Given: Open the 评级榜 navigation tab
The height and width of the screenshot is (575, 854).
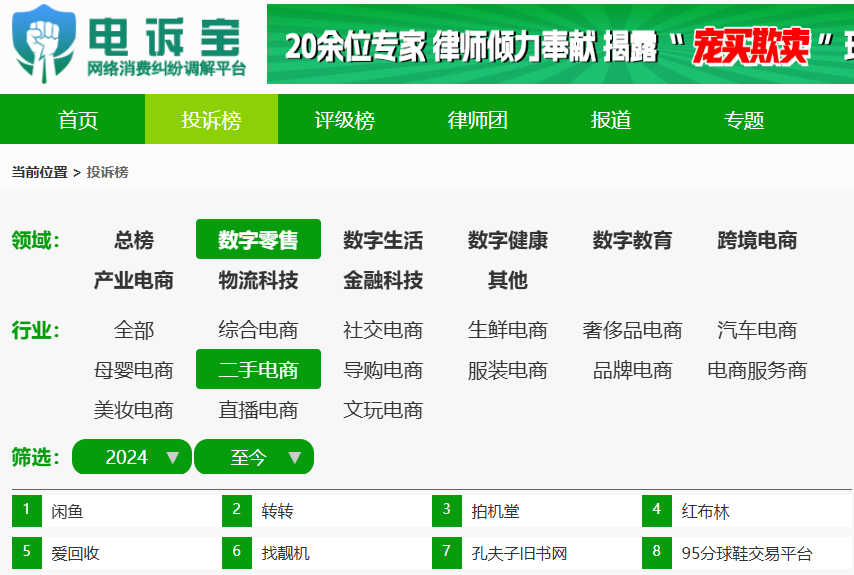Looking at the screenshot, I should tap(345, 119).
